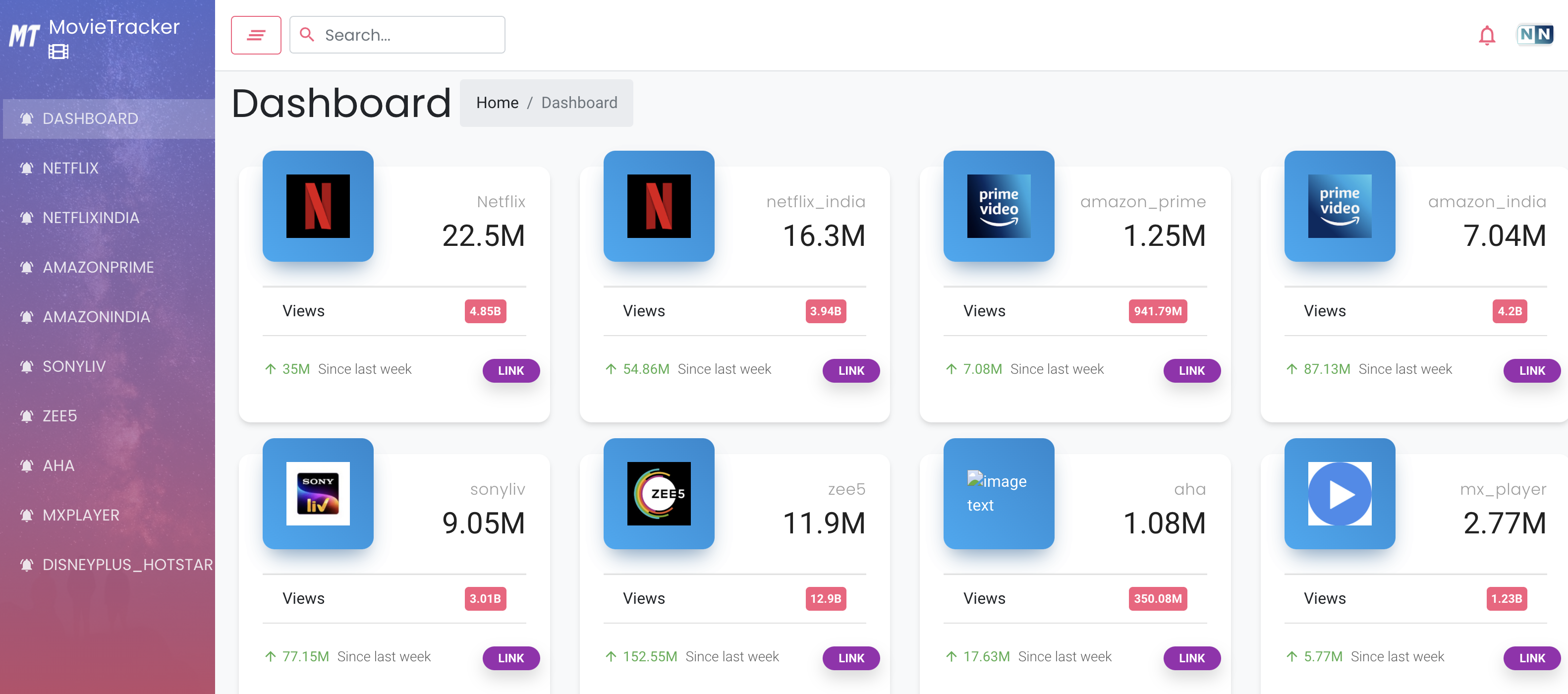
Task: Click the 3.01B views badge
Action: [x=485, y=598]
